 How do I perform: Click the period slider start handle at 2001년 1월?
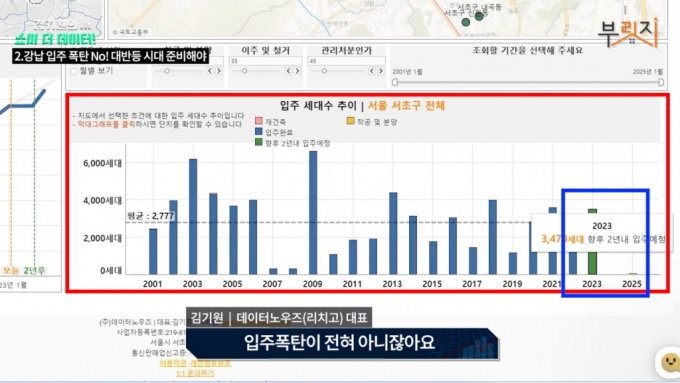(x=395, y=82)
